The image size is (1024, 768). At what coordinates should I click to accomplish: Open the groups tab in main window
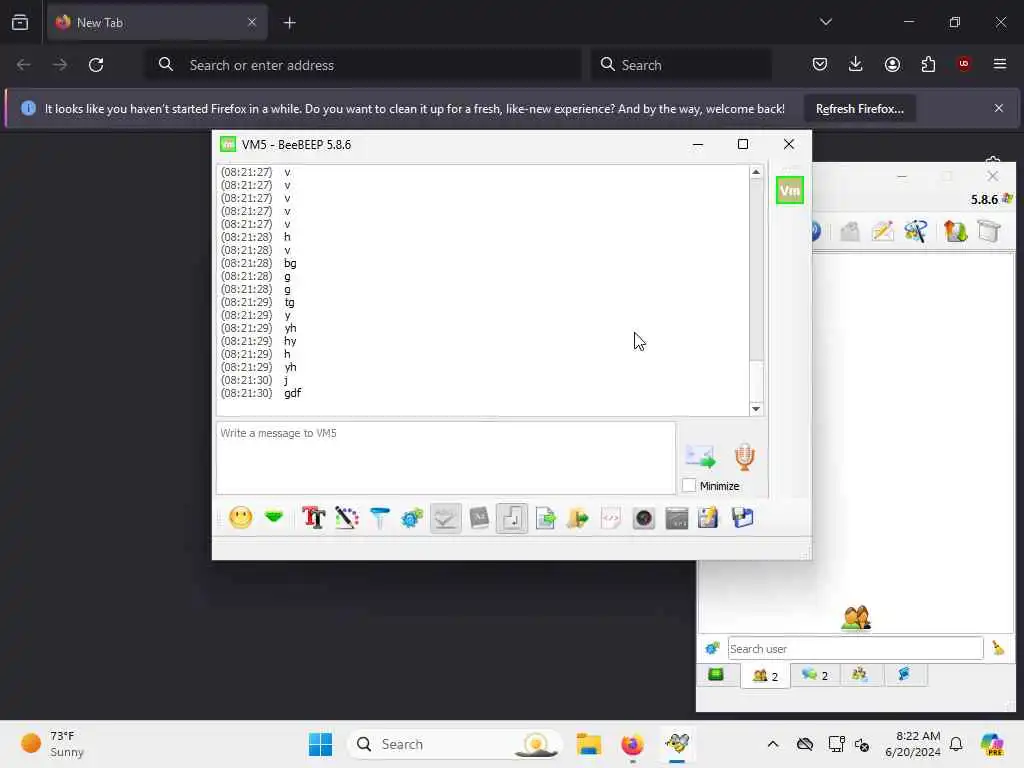[x=859, y=675]
